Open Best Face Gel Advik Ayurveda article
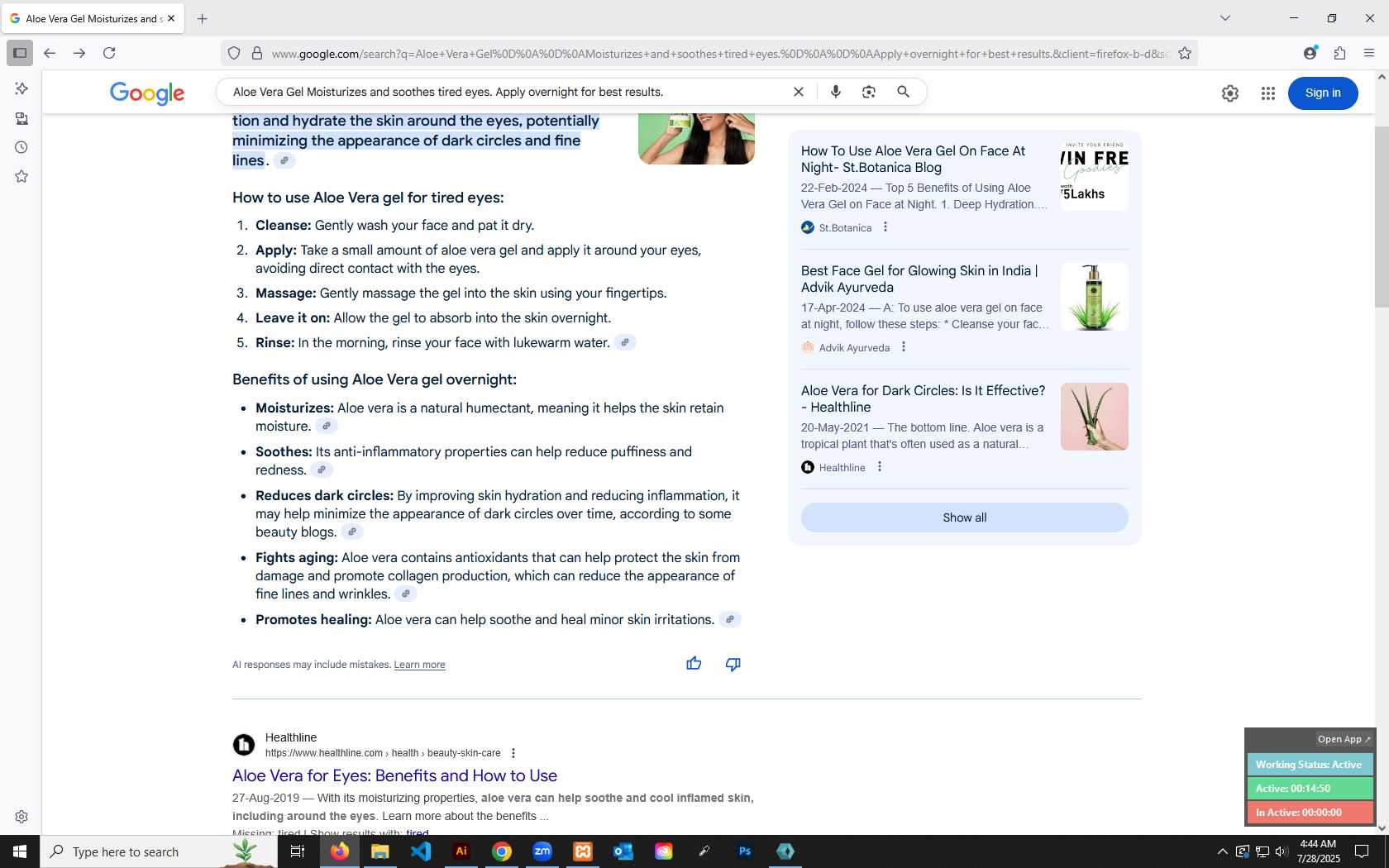The height and width of the screenshot is (868, 1389). (x=919, y=279)
